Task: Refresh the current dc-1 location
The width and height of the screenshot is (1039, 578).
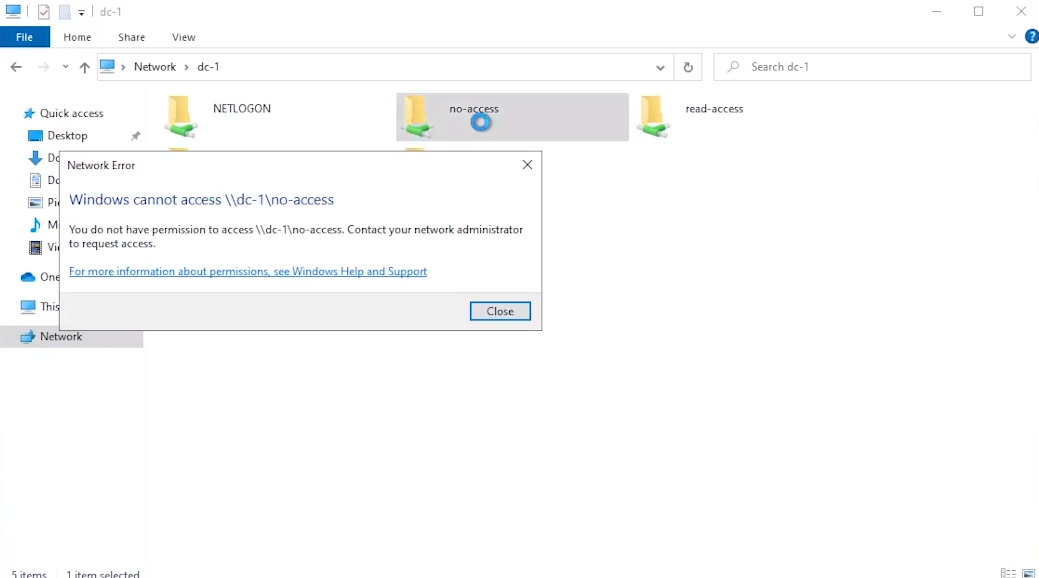Action: click(688, 67)
